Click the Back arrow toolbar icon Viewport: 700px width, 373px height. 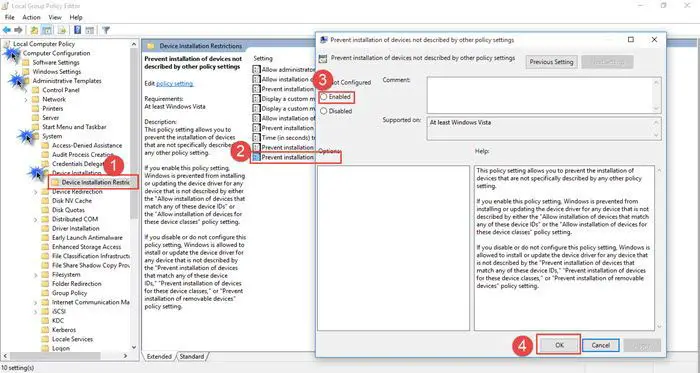[x=7, y=30]
